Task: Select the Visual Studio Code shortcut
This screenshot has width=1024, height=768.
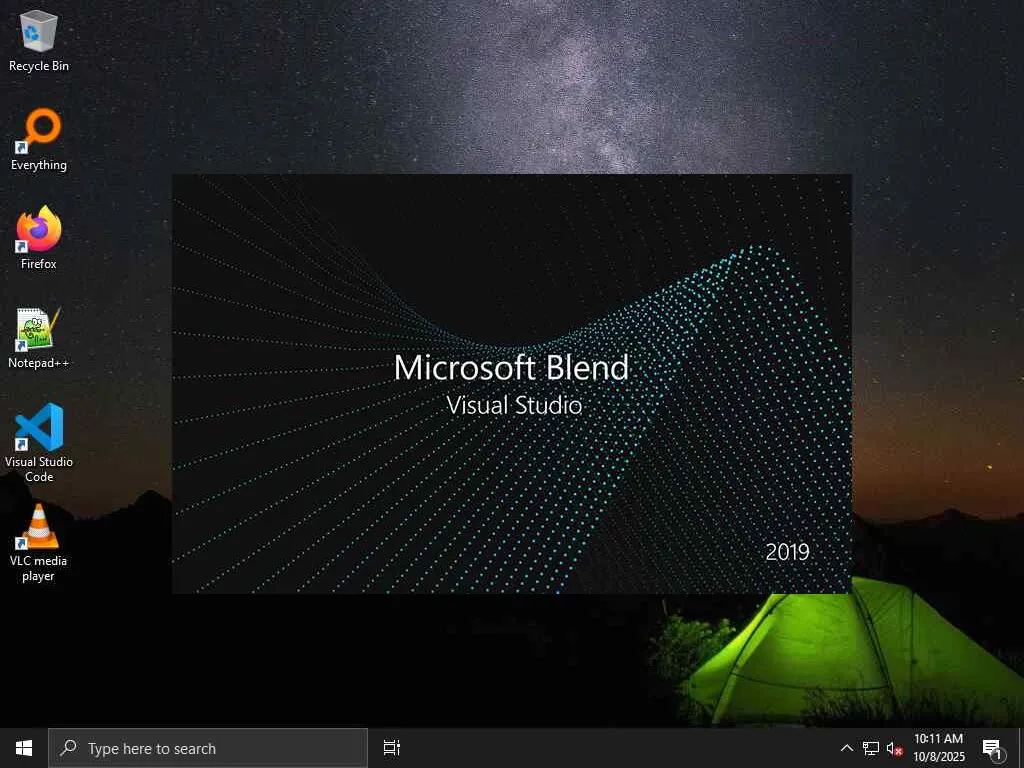Action: click(x=39, y=443)
